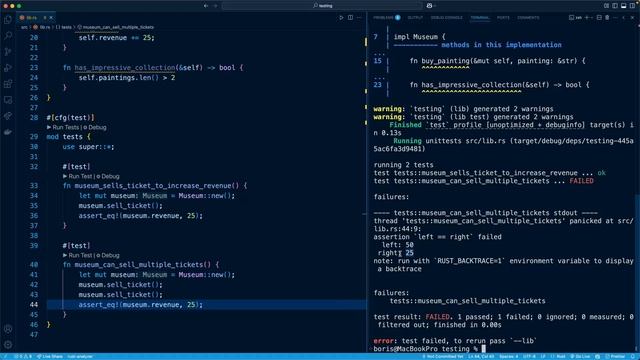Go forward with navigation arrow
Image resolution: width=640 pixels, height=360 pixels.
216,6
